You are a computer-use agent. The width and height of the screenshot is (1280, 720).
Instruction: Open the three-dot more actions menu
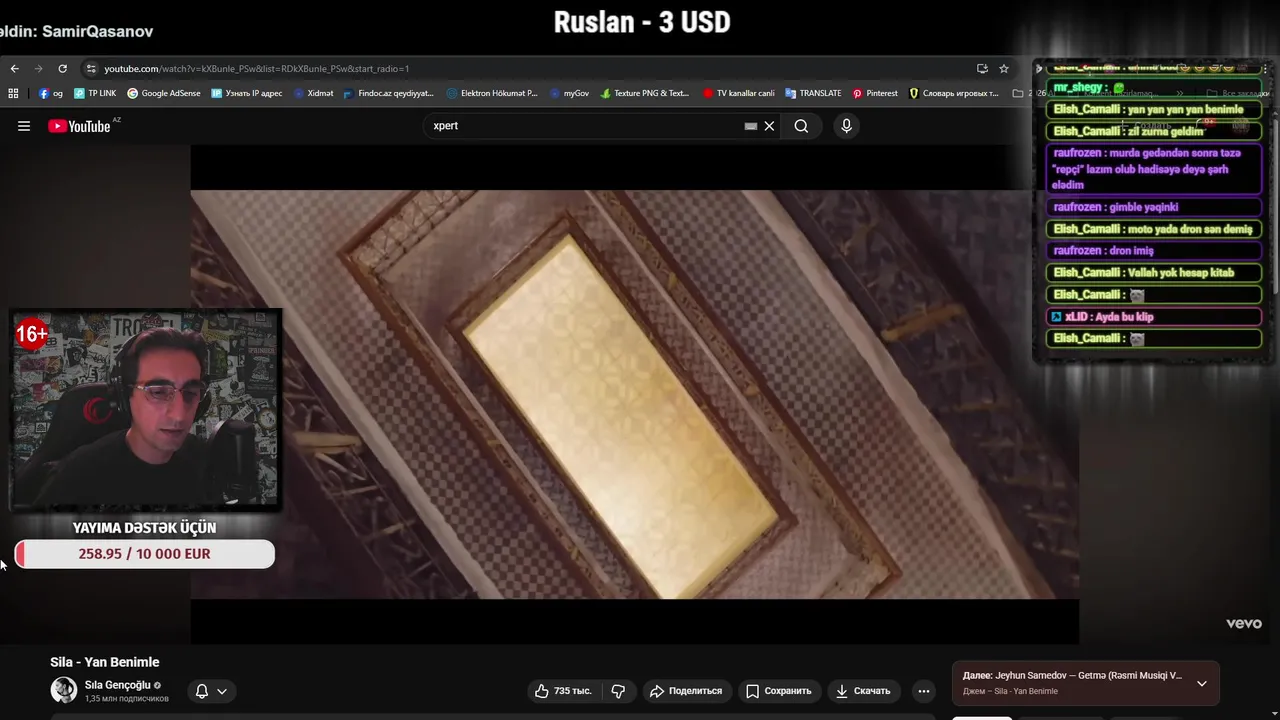click(x=924, y=691)
